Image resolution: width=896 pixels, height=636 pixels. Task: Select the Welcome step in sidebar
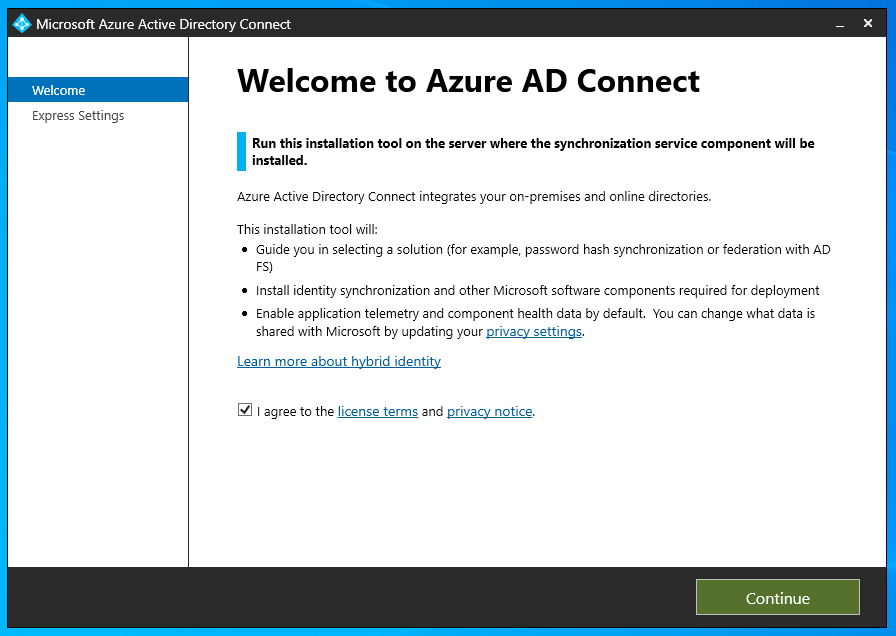coord(98,90)
